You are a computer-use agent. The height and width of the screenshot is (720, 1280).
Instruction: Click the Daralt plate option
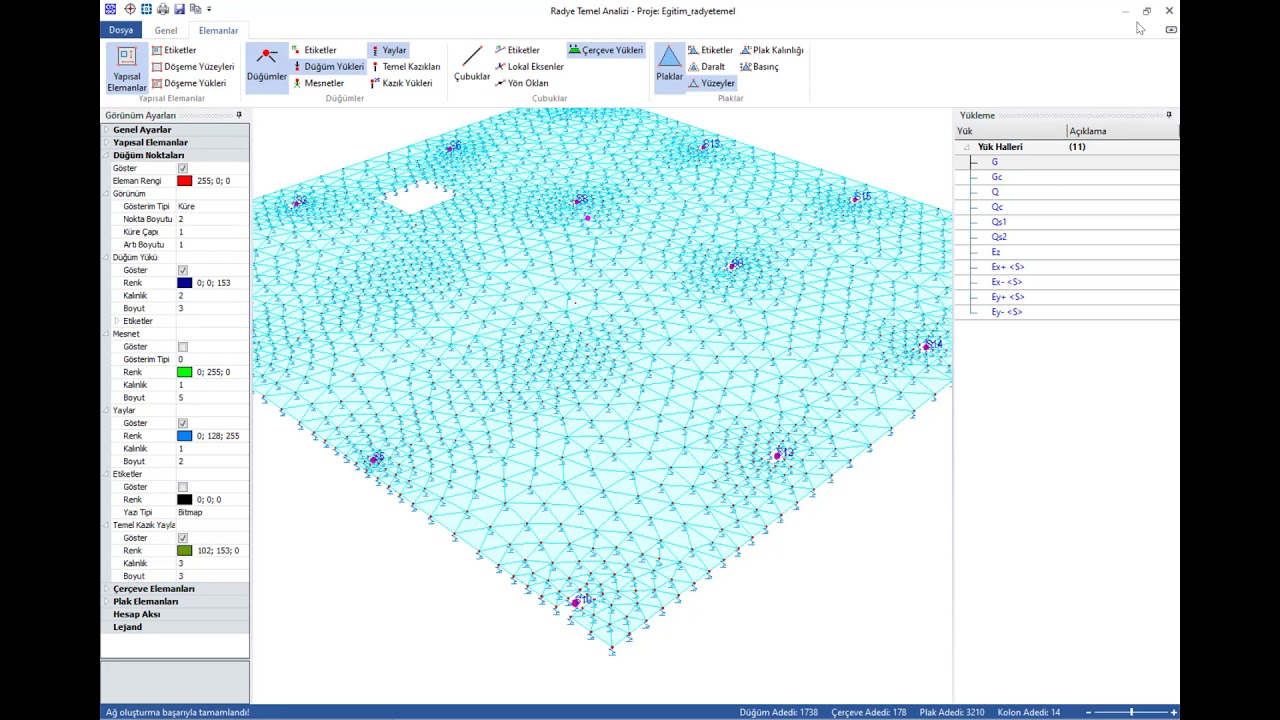(706, 67)
